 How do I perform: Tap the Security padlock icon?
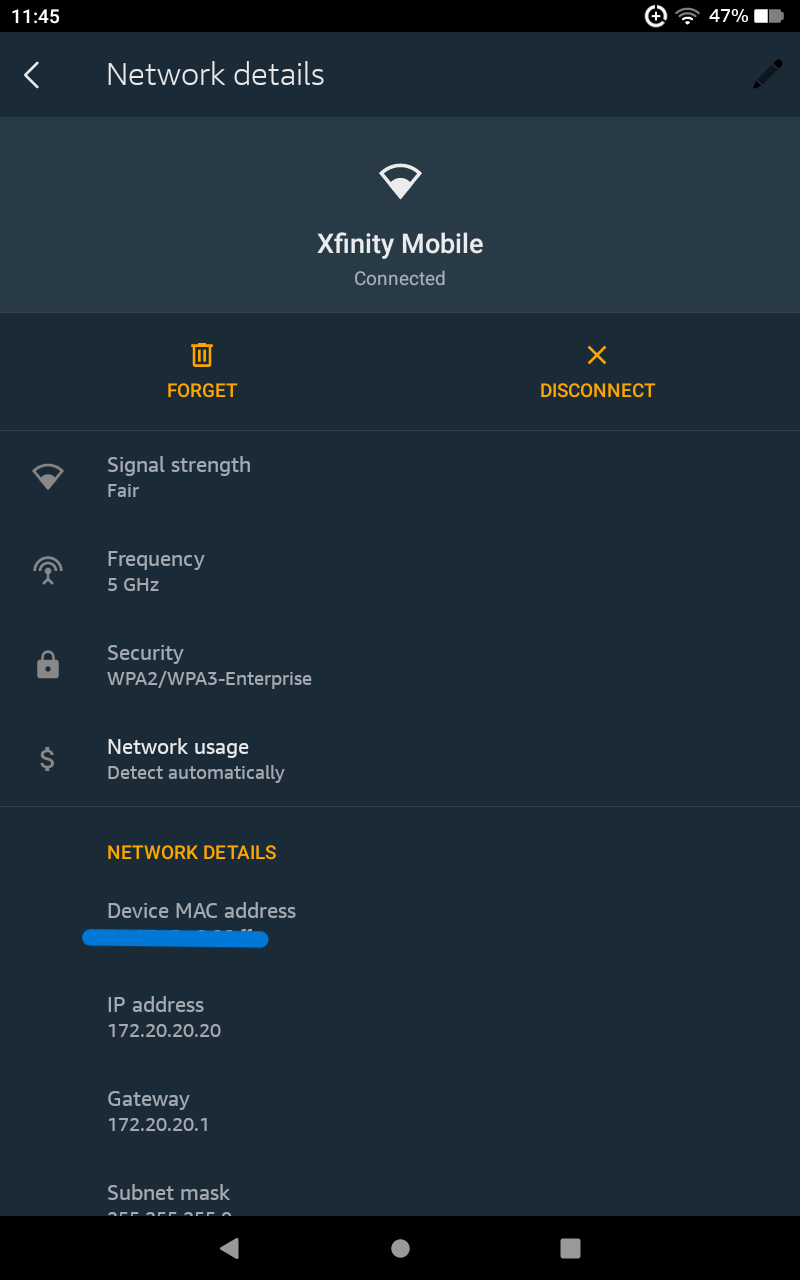coord(48,665)
